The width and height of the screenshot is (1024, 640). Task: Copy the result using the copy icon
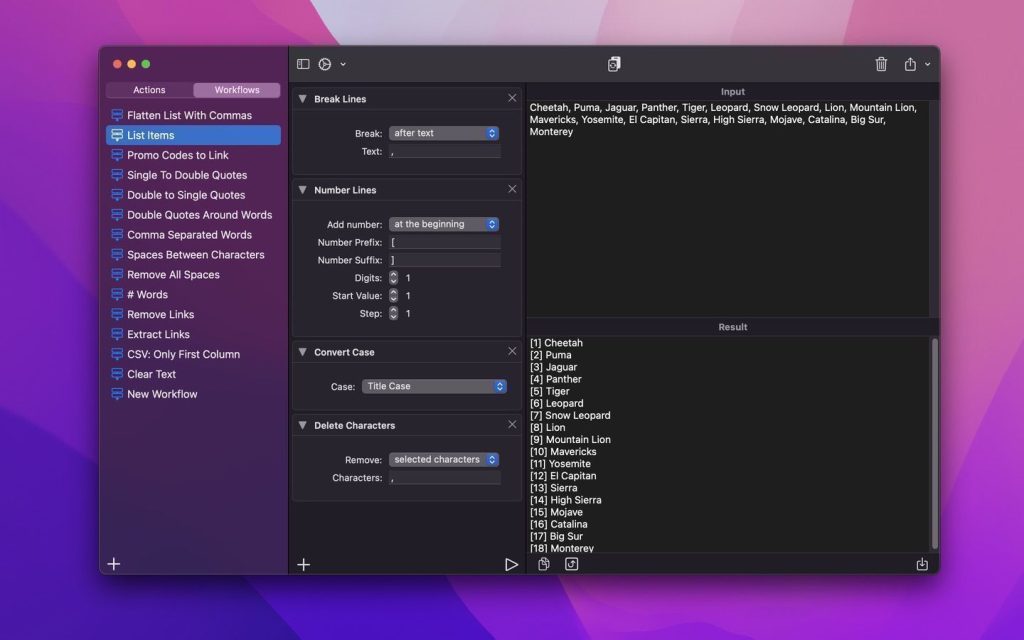click(x=543, y=564)
